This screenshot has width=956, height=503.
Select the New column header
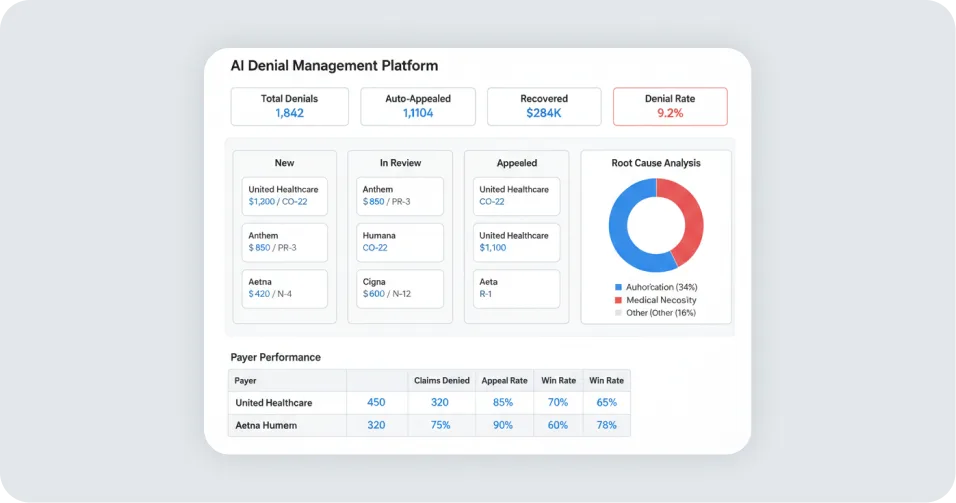click(284, 163)
